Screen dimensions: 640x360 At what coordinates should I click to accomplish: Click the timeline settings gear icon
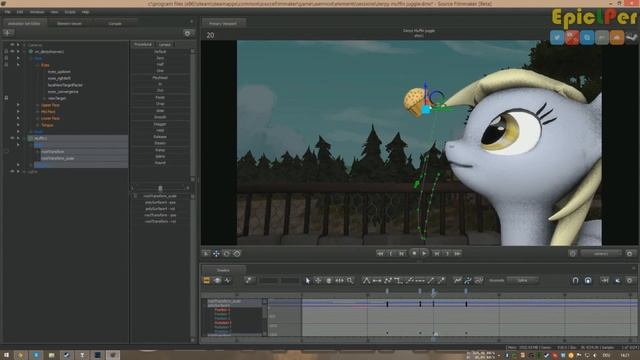630,280
